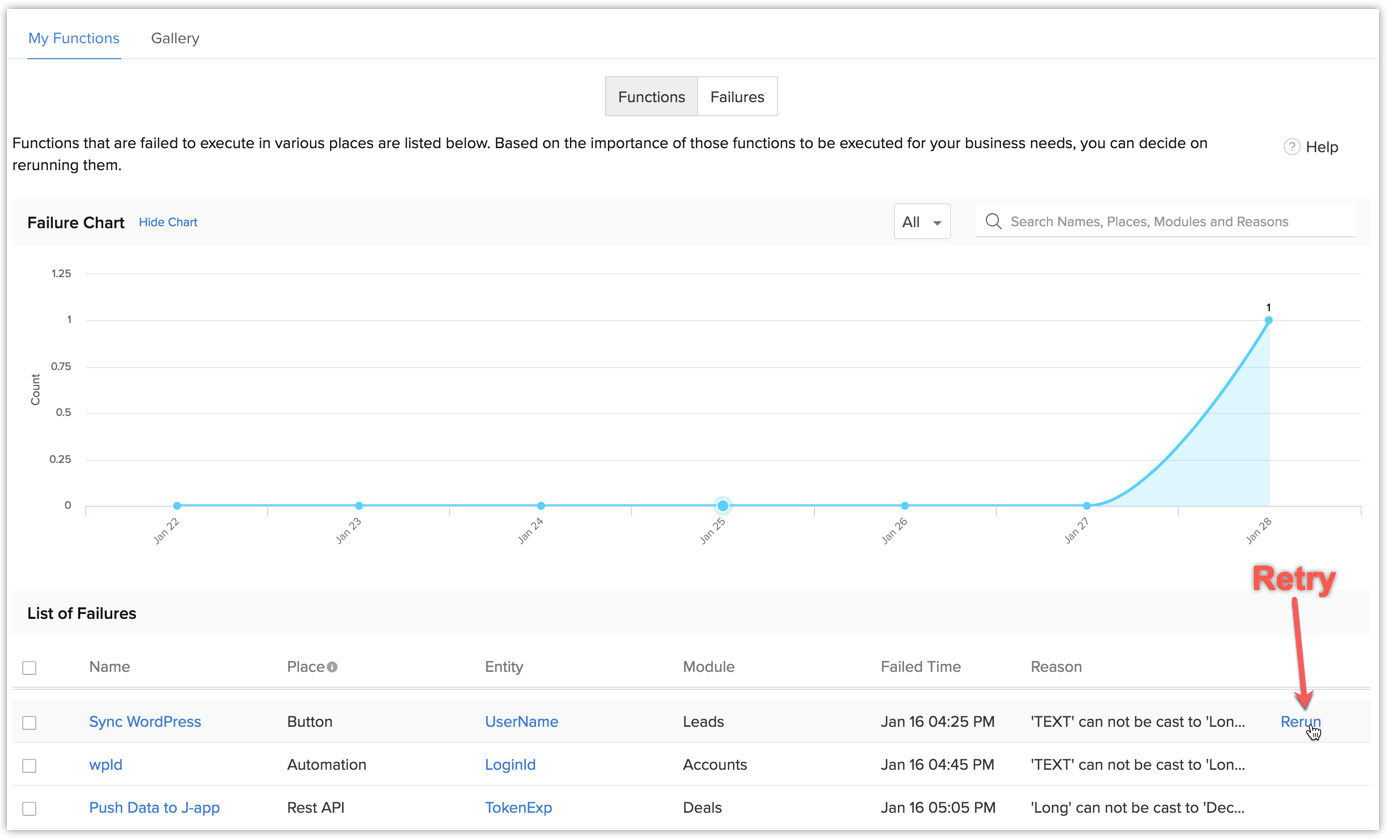Open the TokenExp entity link
Image resolution: width=1388 pixels, height=839 pixels.
(518, 808)
